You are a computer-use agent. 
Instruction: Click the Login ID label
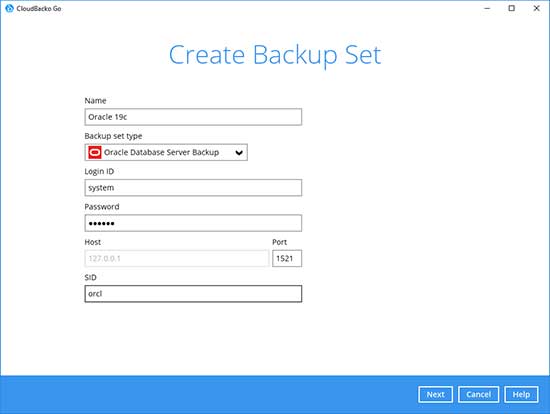click(x=99, y=171)
